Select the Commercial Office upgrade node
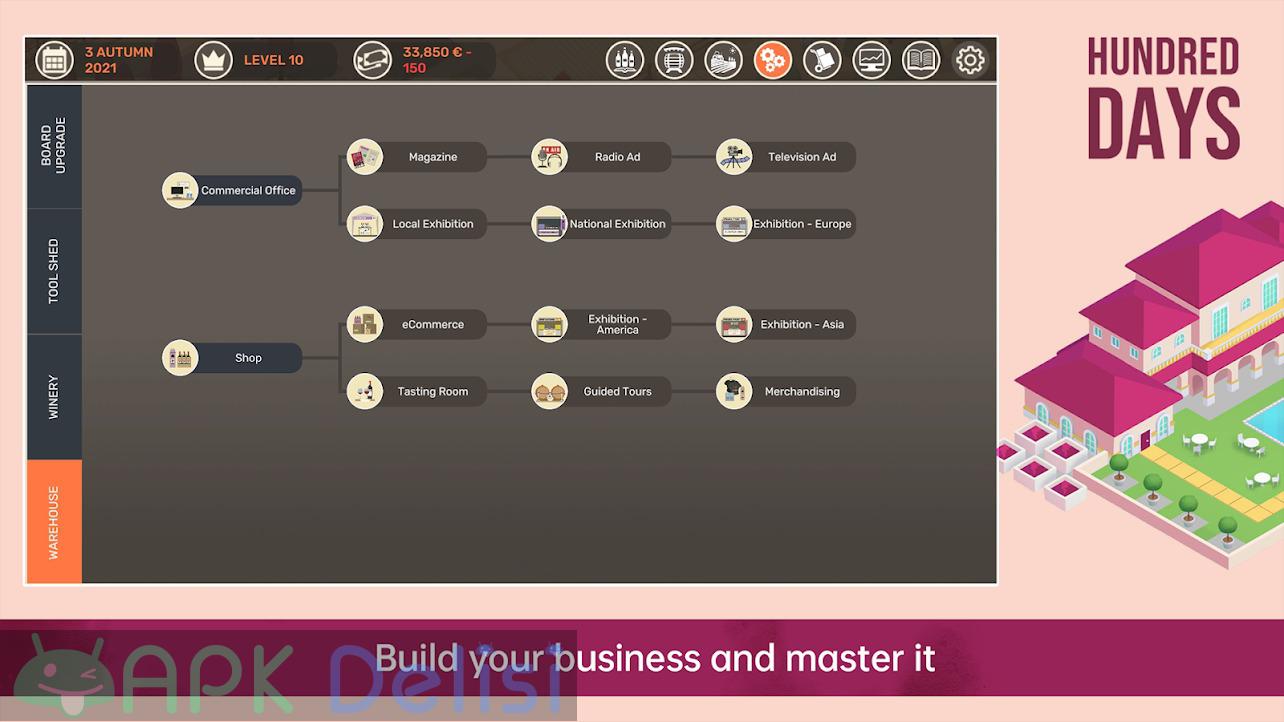The height and width of the screenshot is (722, 1284). click(x=233, y=190)
